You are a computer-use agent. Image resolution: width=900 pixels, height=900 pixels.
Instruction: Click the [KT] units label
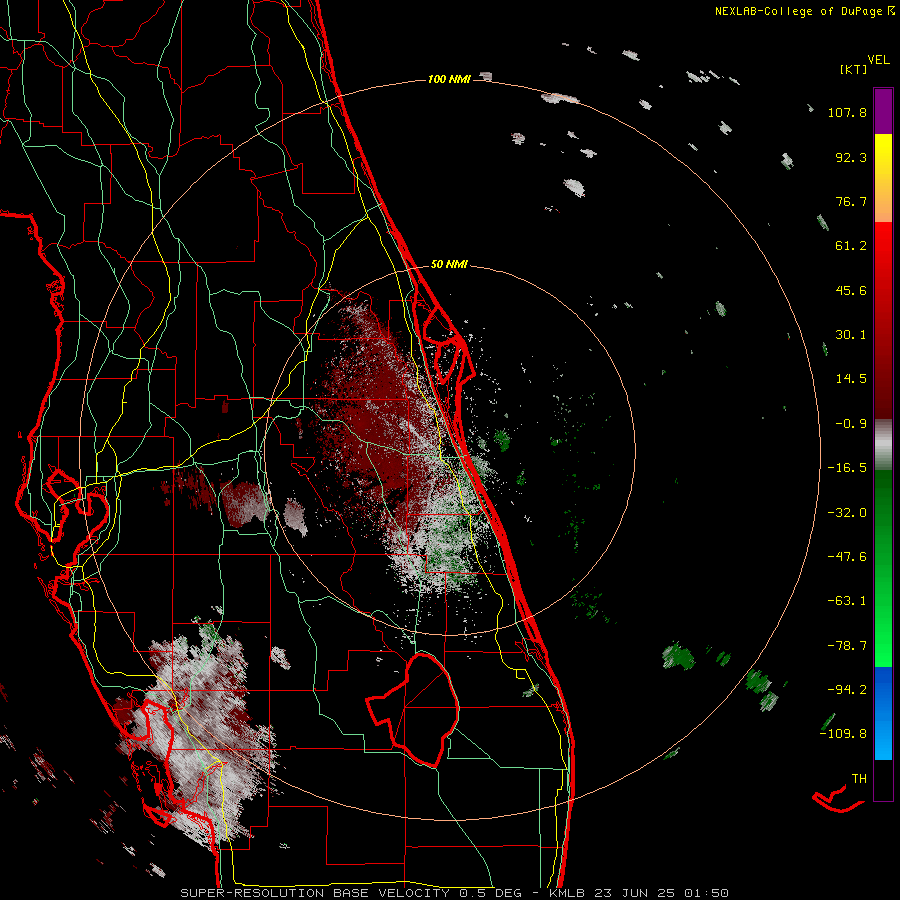click(853, 69)
